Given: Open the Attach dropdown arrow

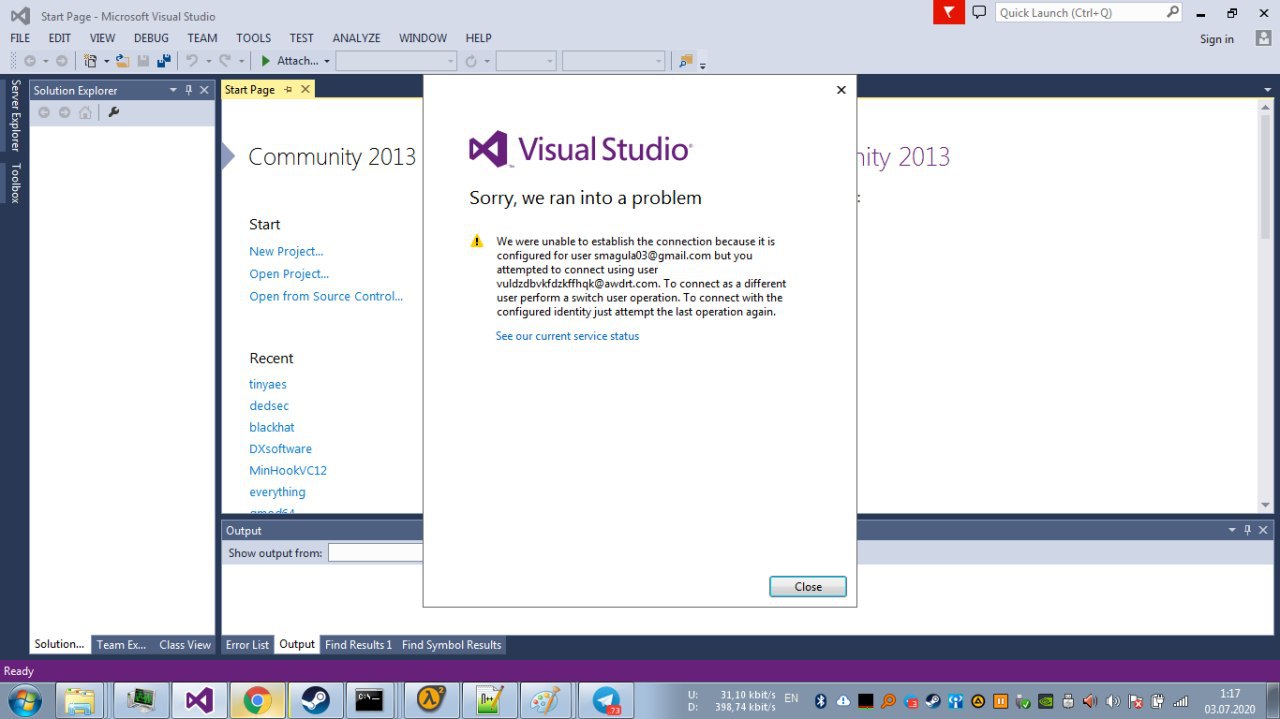Looking at the screenshot, I should (326, 61).
